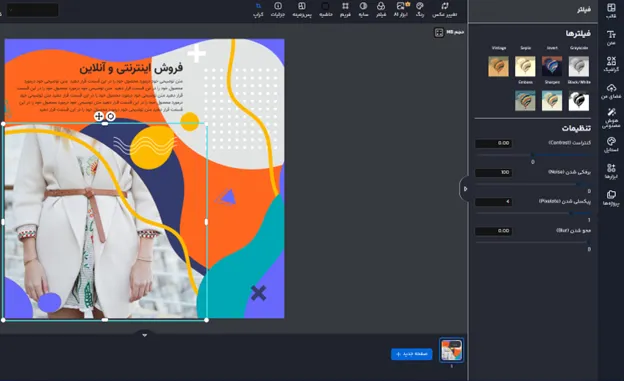The width and height of the screenshot is (624, 381).
Task: Open the فضای من upload panel
Action: click(x=611, y=91)
